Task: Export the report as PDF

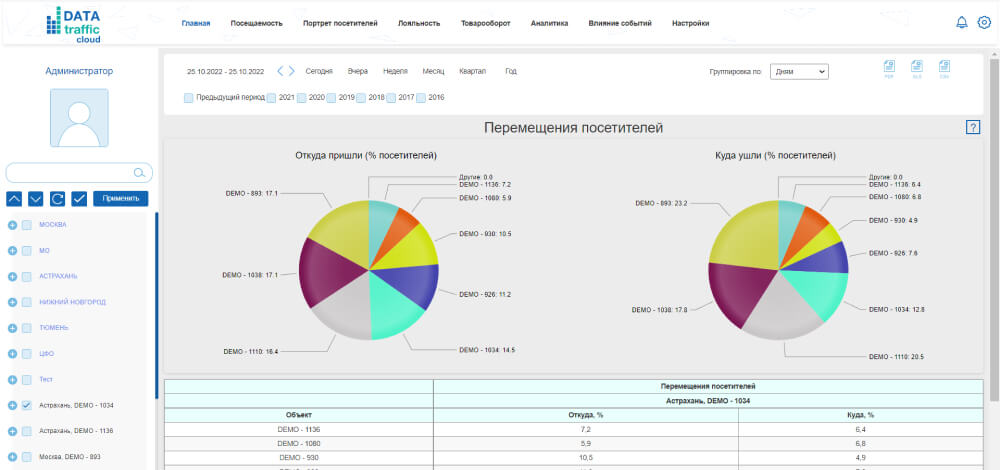Action: [x=889, y=69]
